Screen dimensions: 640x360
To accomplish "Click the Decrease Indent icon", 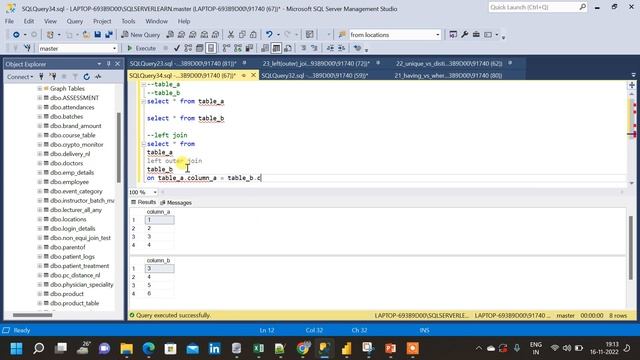I will (x=330, y=48).
